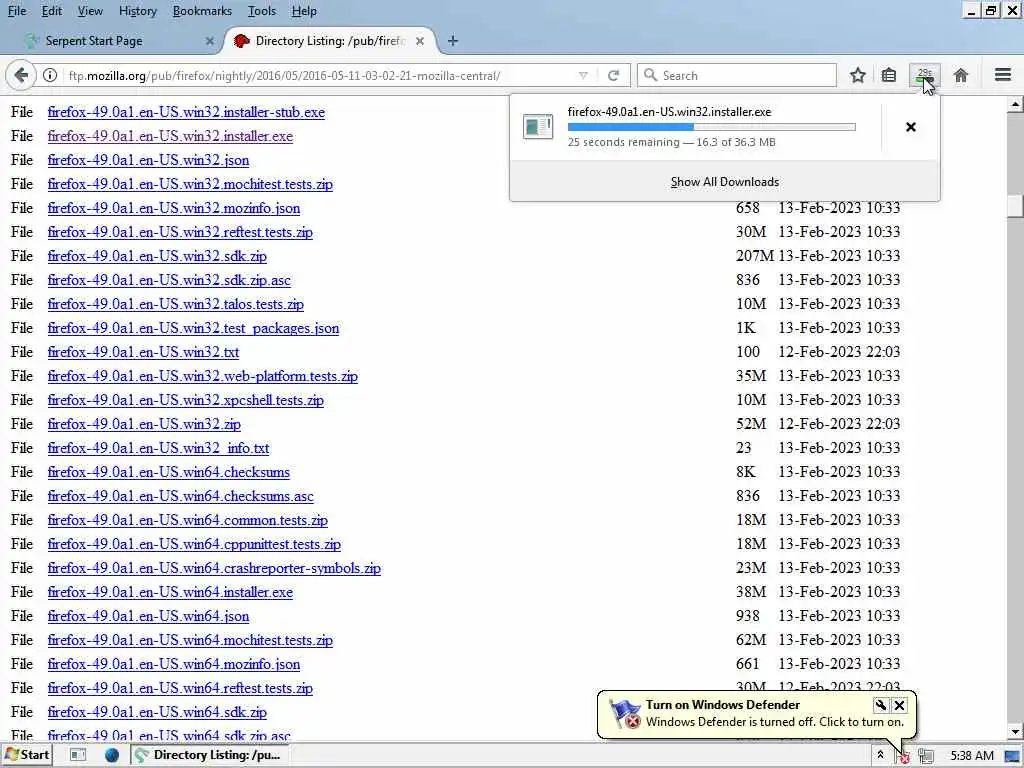Open site information icon in address bar
The image size is (1024, 768).
pos(50,76)
